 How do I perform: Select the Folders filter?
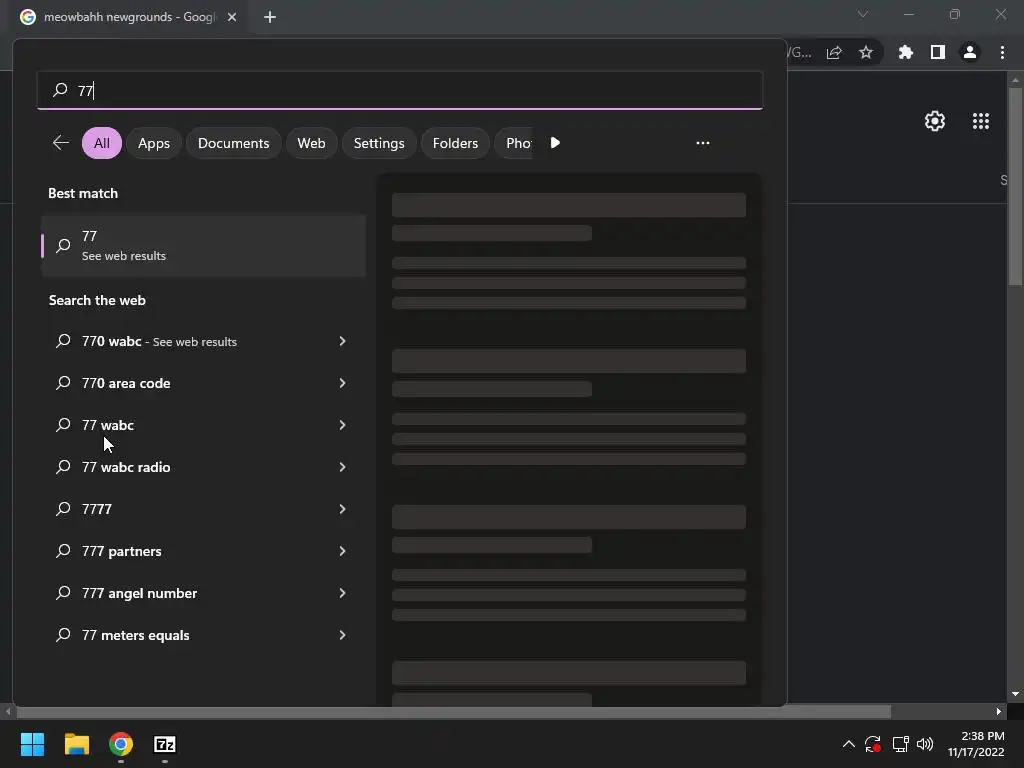click(455, 143)
